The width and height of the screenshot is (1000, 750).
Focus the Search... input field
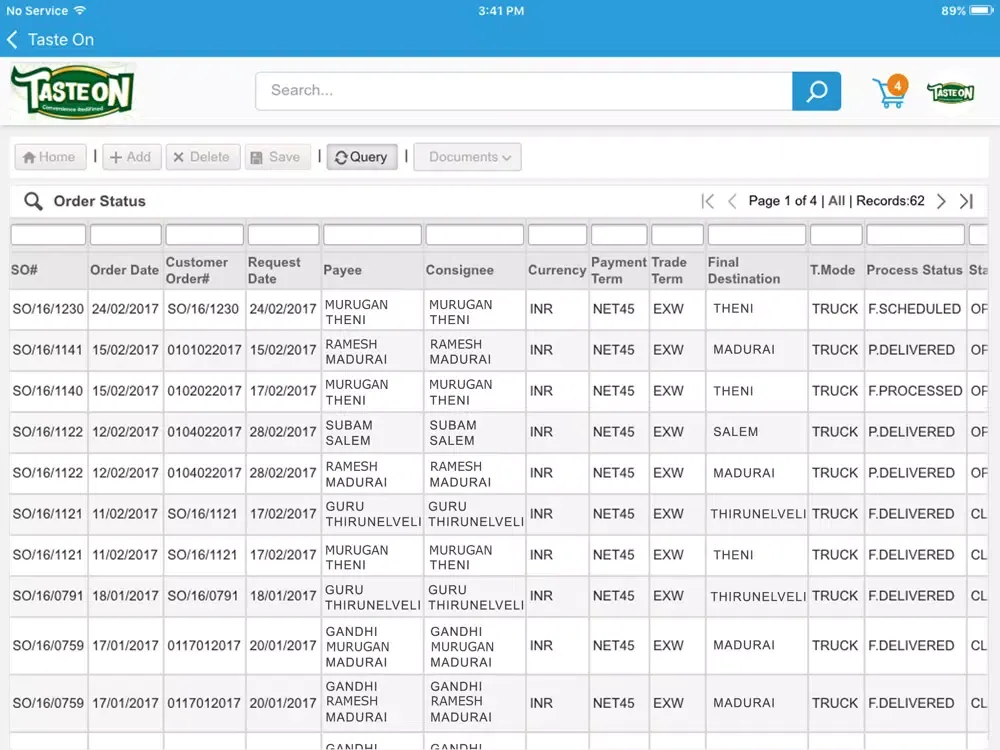(524, 91)
